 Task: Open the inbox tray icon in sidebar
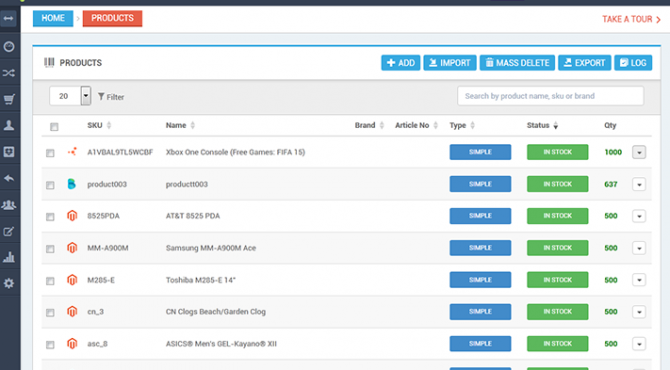point(9,152)
